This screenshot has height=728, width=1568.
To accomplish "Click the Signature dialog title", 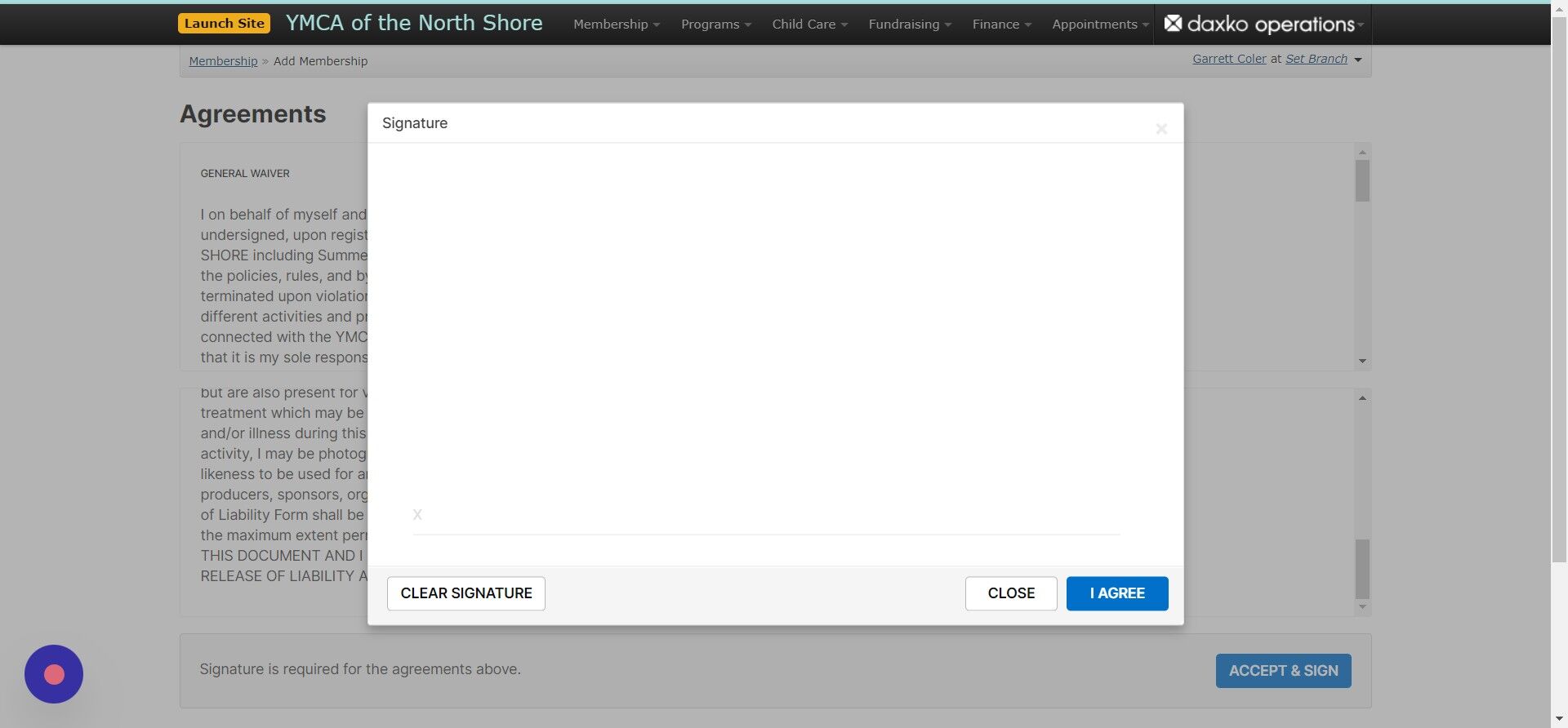I will (415, 123).
